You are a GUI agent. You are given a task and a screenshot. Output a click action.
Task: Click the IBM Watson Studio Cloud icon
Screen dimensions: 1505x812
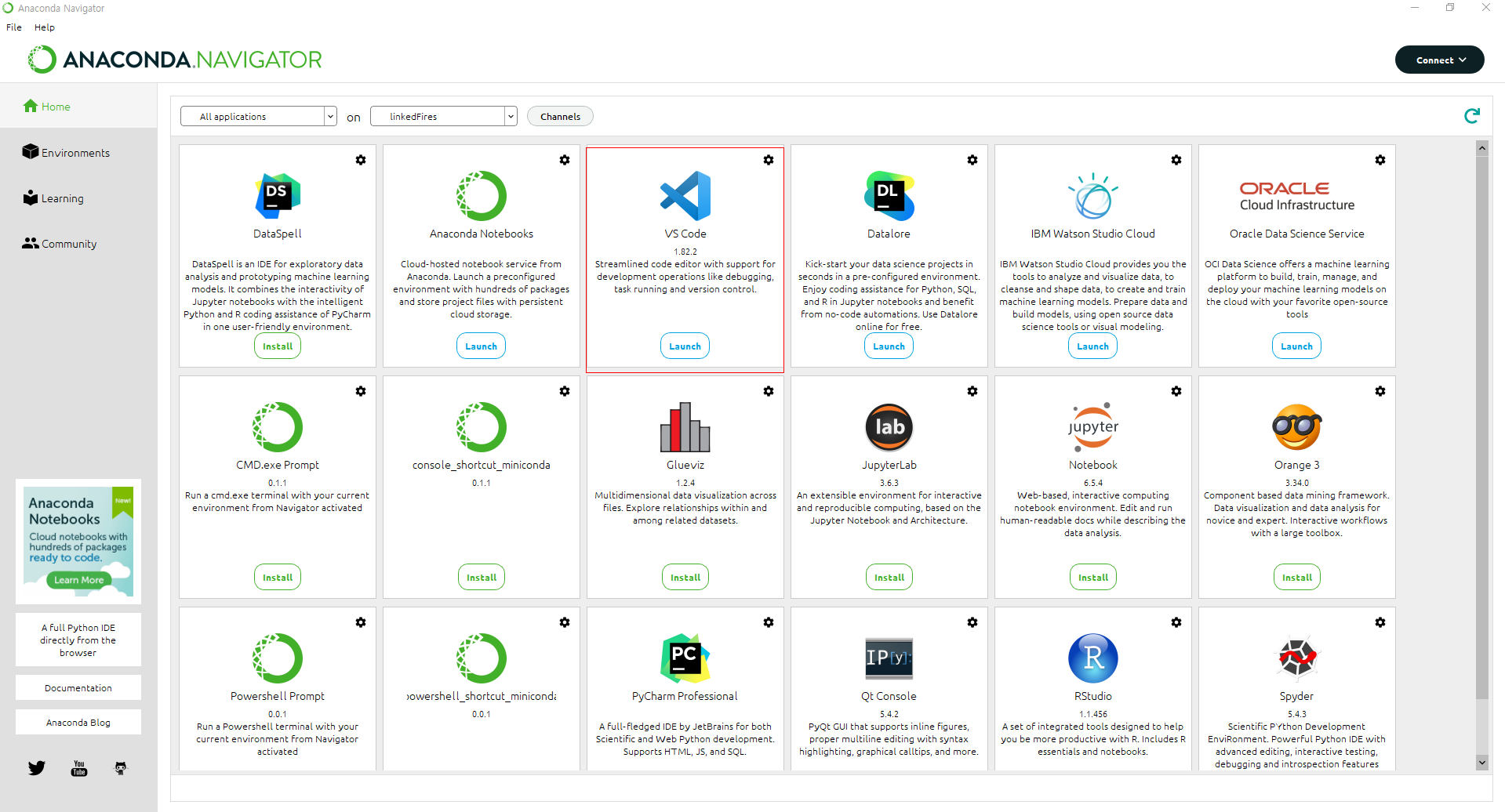point(1093,196)
